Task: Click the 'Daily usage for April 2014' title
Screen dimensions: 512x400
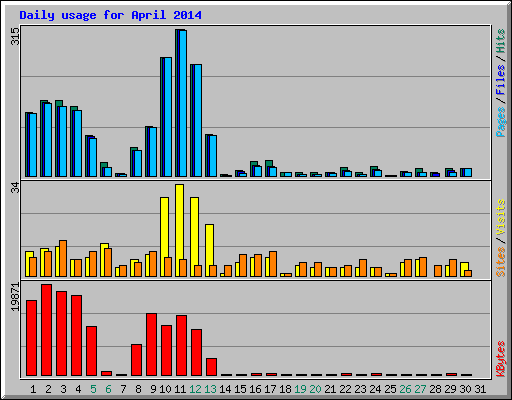Action: pyautogui.click(x=110, y=15)
